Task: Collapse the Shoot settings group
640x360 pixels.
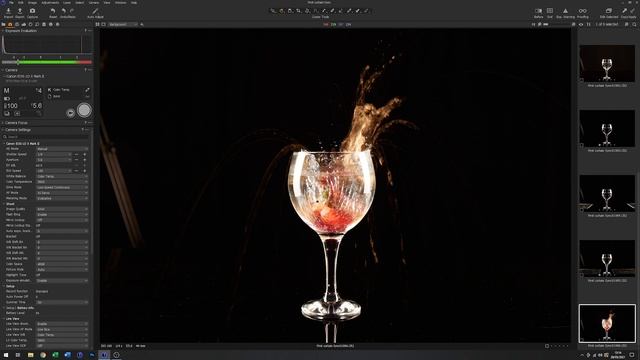Action: 4,204
